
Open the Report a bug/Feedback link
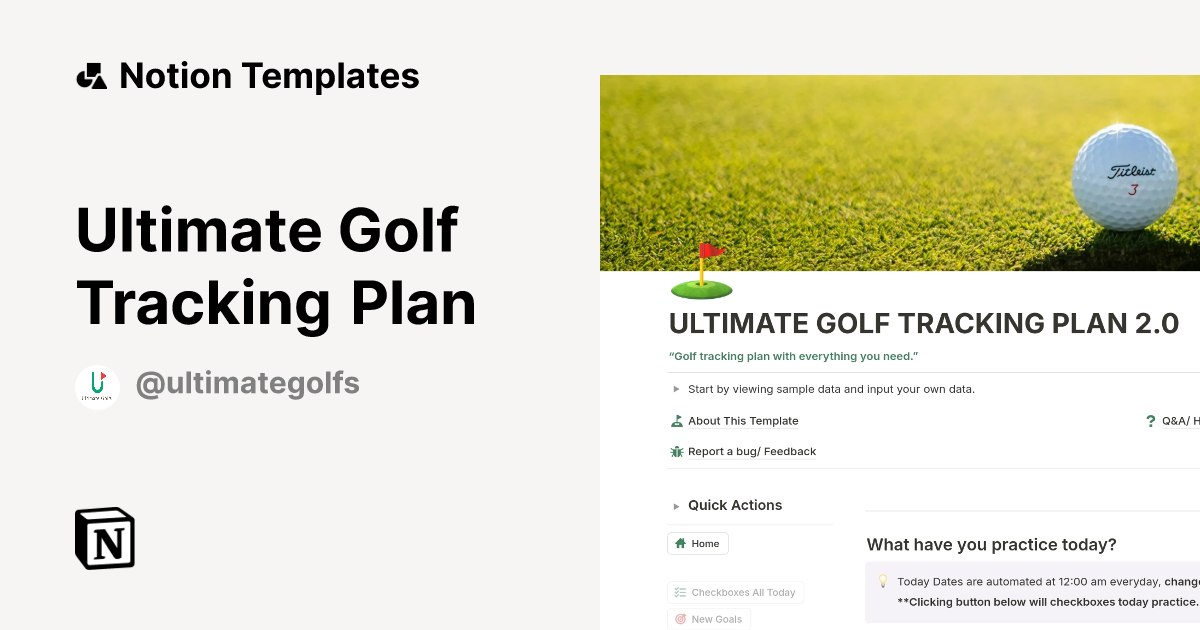[752, 451]
